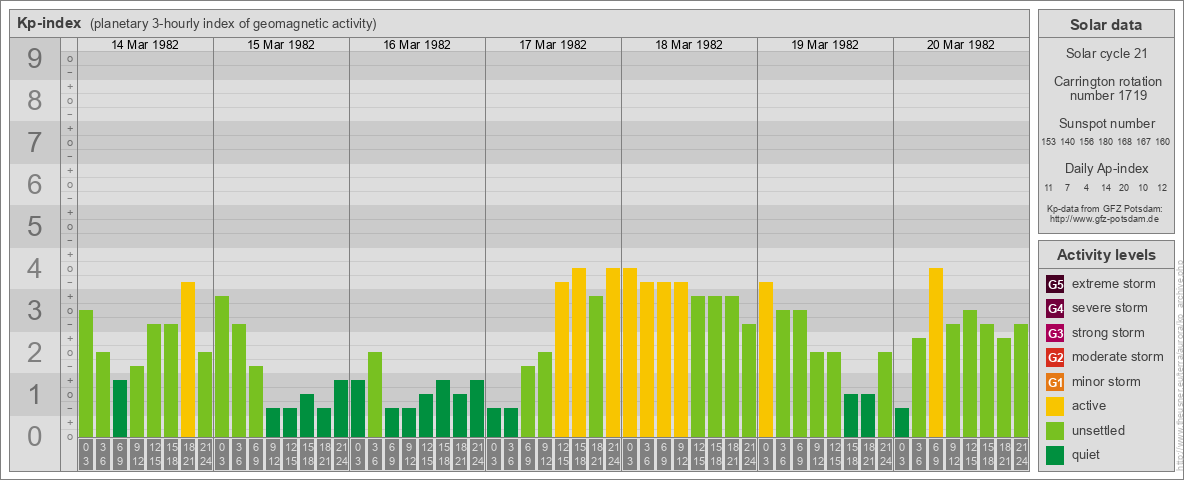Click the 18 Mar 1982 date header
The height and width of the screenshot is (480, 1184).
tap(689, 45)
